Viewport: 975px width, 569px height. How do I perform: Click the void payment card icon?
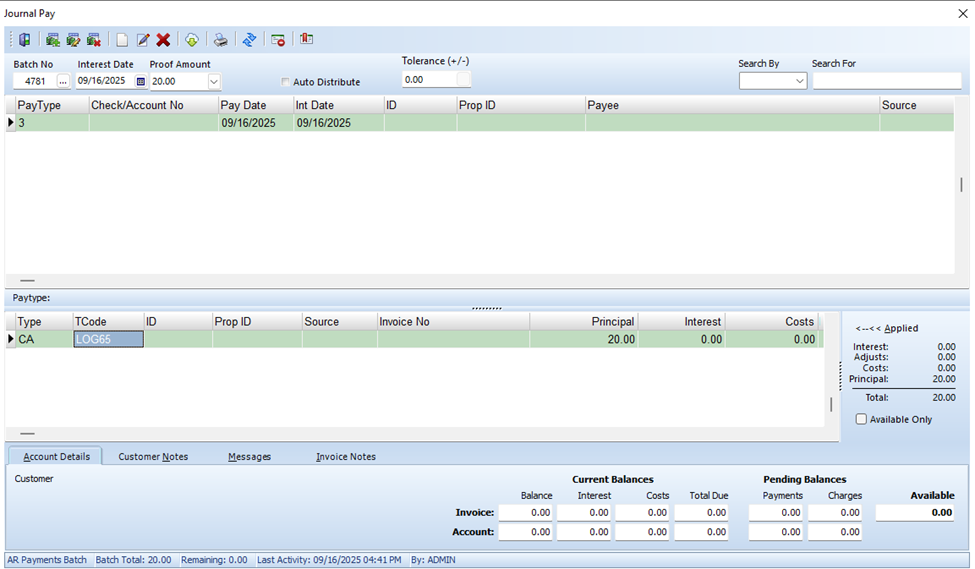278,40
